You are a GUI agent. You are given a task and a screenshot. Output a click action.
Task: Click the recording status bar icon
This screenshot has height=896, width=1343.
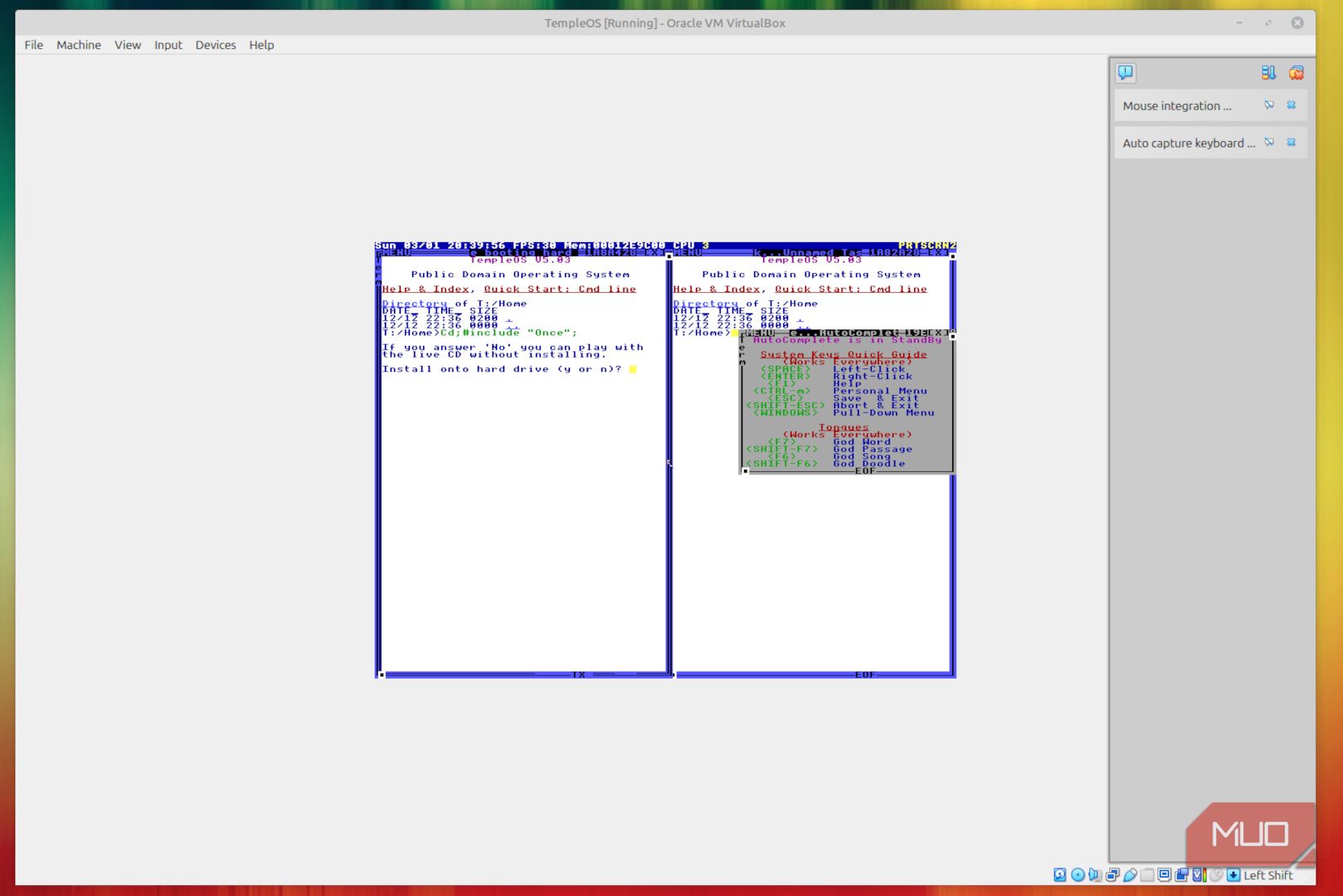coord(1181,874)
